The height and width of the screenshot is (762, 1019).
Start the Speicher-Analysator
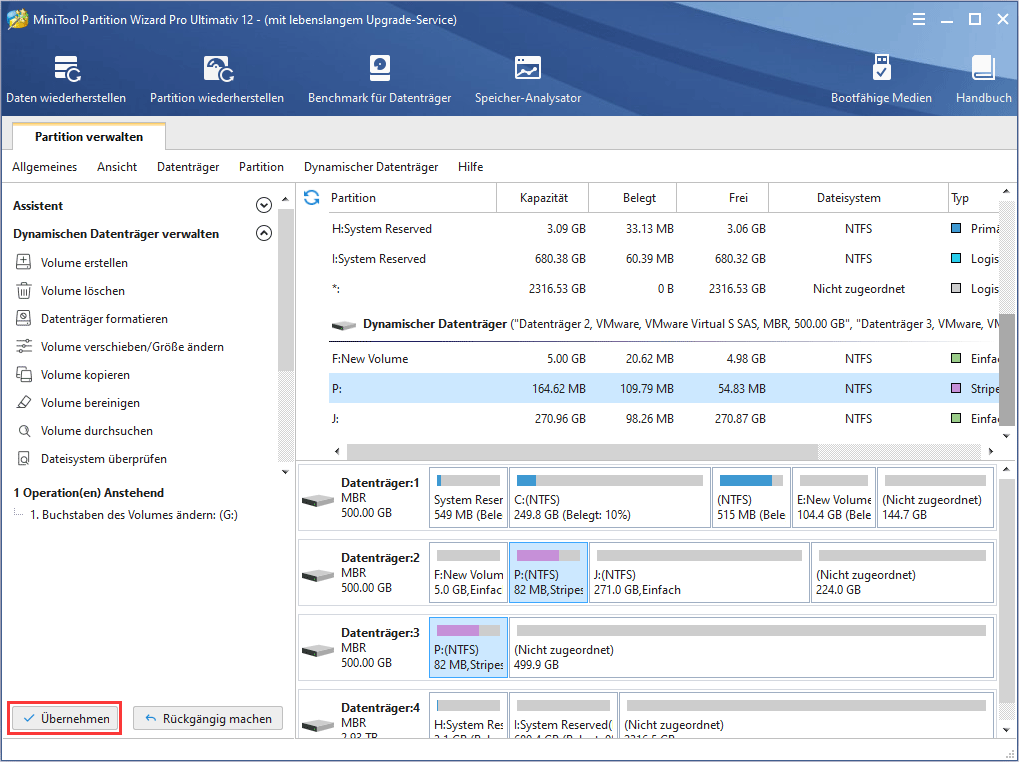(528, 79)
